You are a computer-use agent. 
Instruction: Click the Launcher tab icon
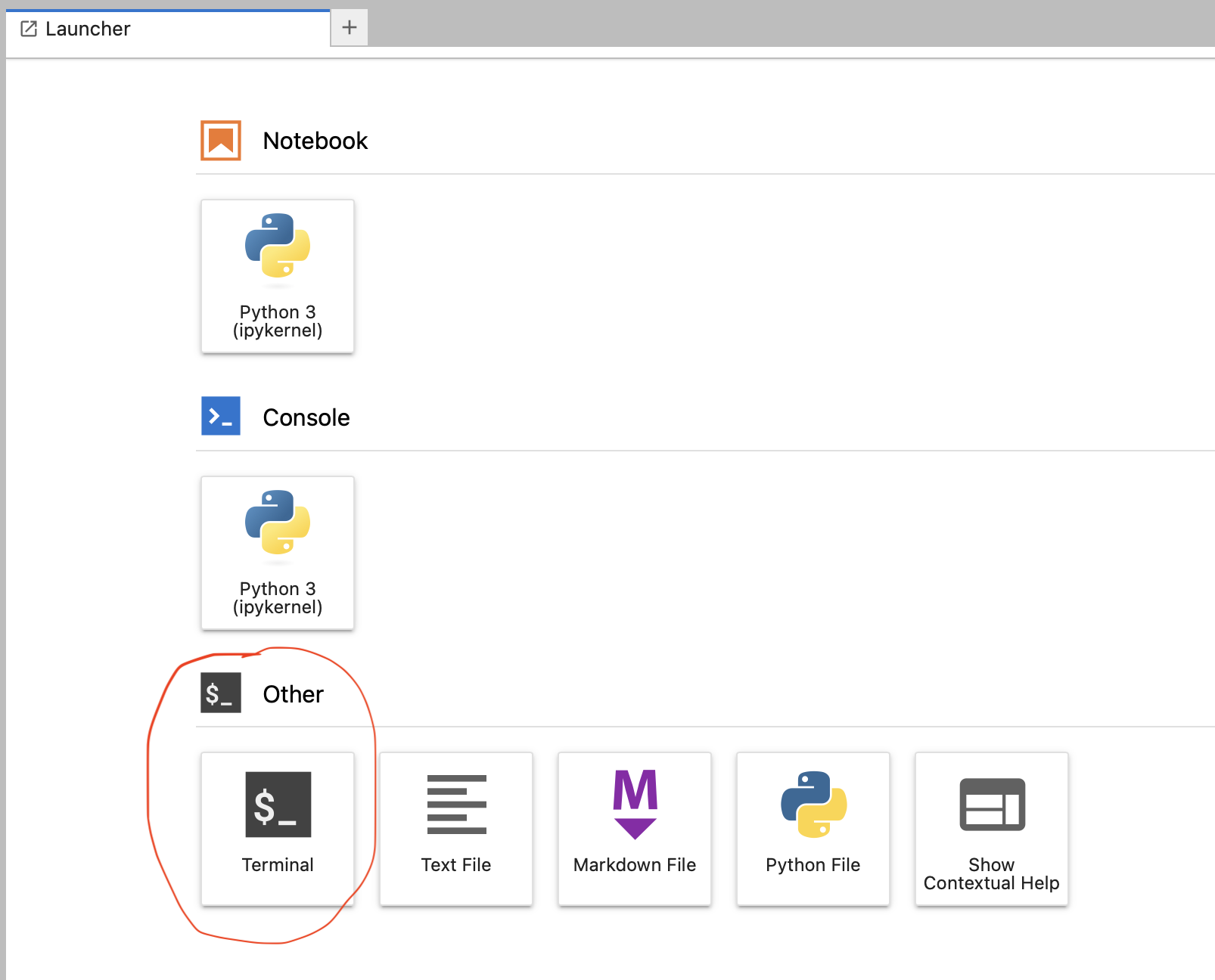30,28
